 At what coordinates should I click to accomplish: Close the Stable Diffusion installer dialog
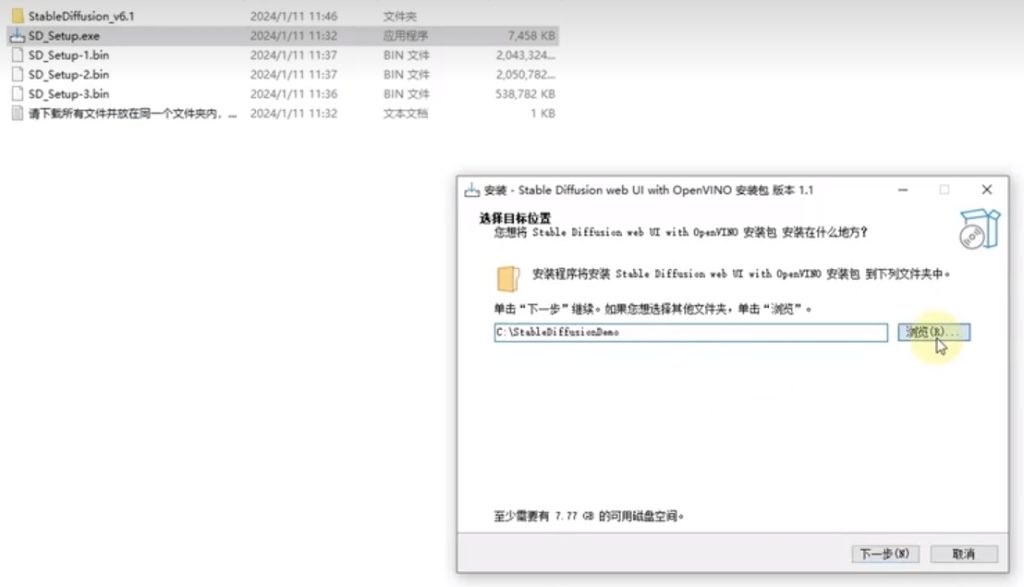click(987, 189)
